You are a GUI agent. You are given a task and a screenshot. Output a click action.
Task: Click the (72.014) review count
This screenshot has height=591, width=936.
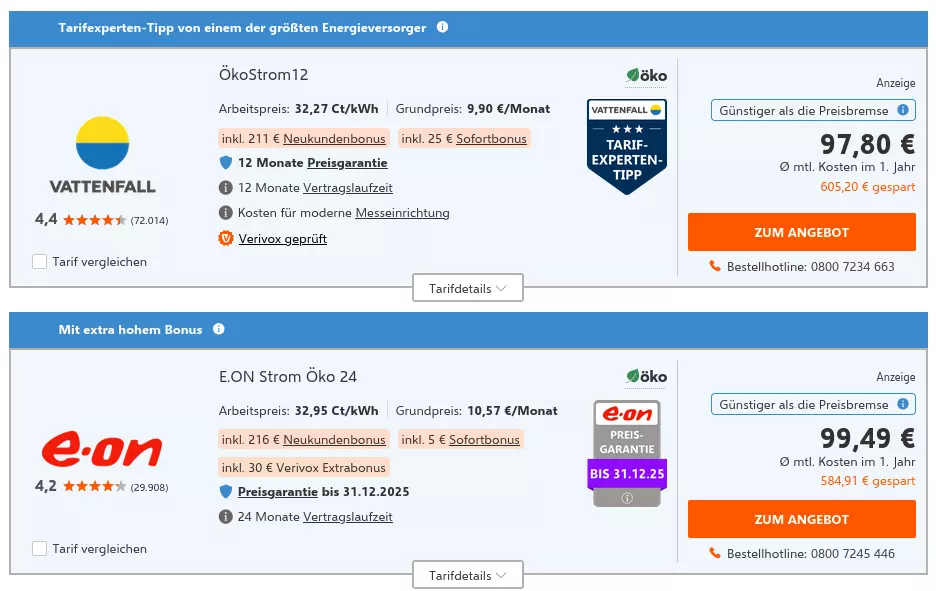[x=149, y=220]
